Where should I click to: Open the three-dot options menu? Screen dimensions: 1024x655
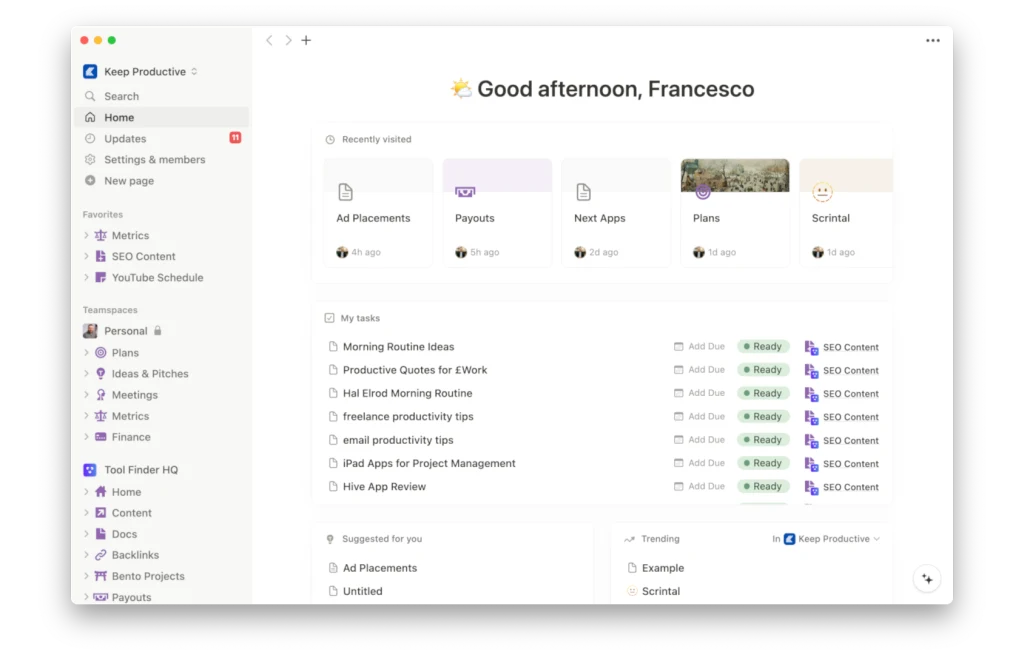point(933,40)
